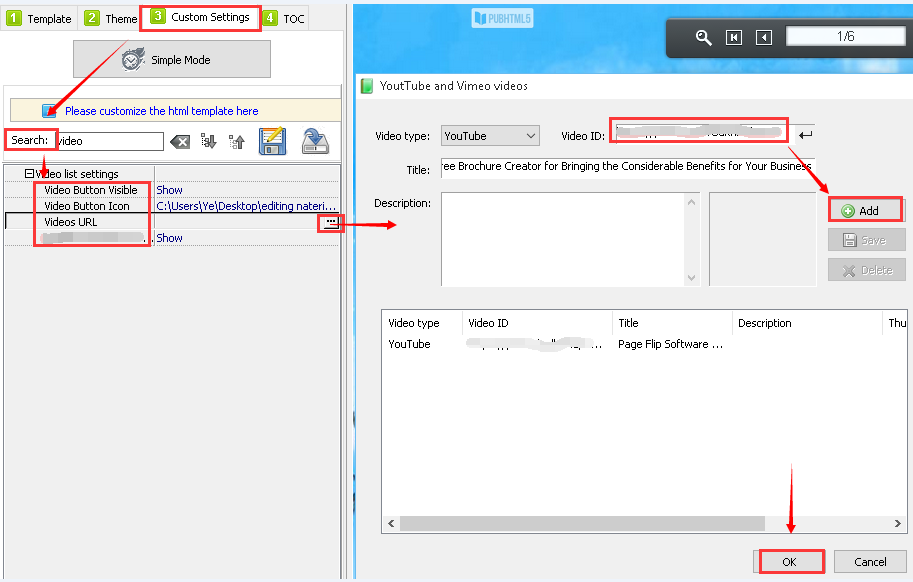Image resolution: width=913 pixels, height=582 pixels.
Task: Click the enter arrow icon beside Video ID
Action: [806, 135]
